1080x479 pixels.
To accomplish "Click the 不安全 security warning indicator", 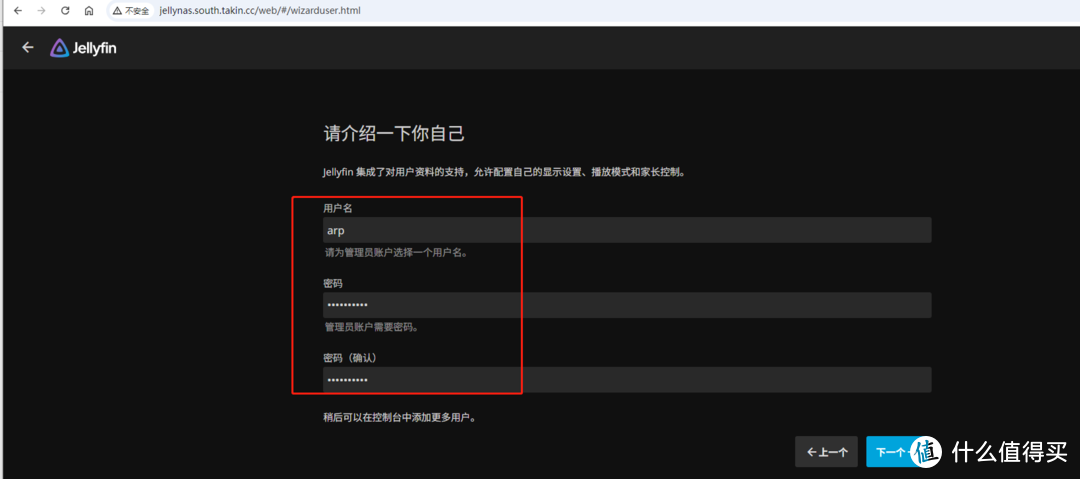I will click(x=131, y=10).
